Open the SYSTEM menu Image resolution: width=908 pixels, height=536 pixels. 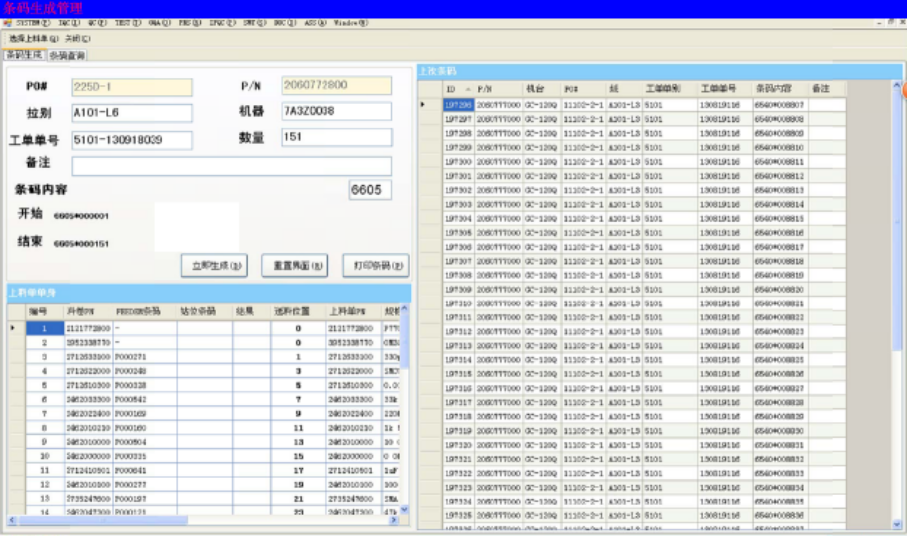coord(33,23)
